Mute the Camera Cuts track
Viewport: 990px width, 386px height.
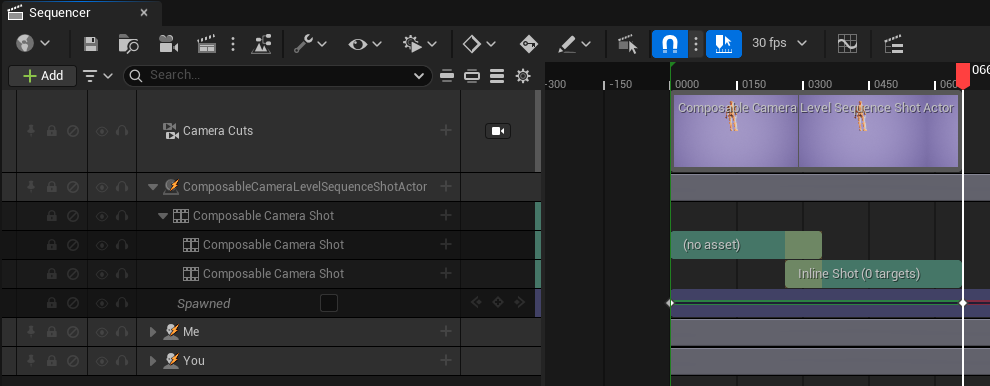73,131
